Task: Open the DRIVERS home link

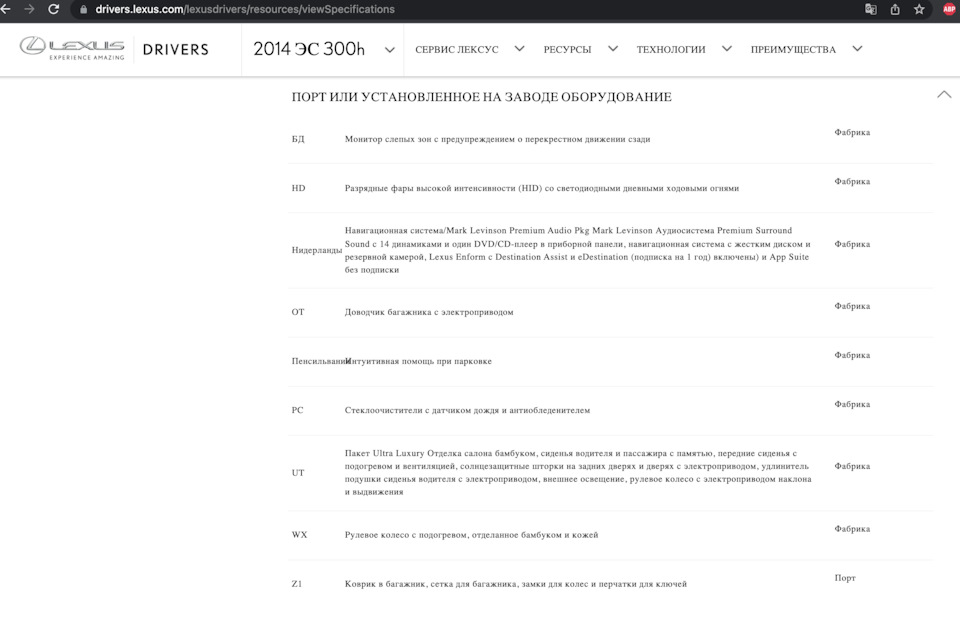Action: click(x=176, y=50)
